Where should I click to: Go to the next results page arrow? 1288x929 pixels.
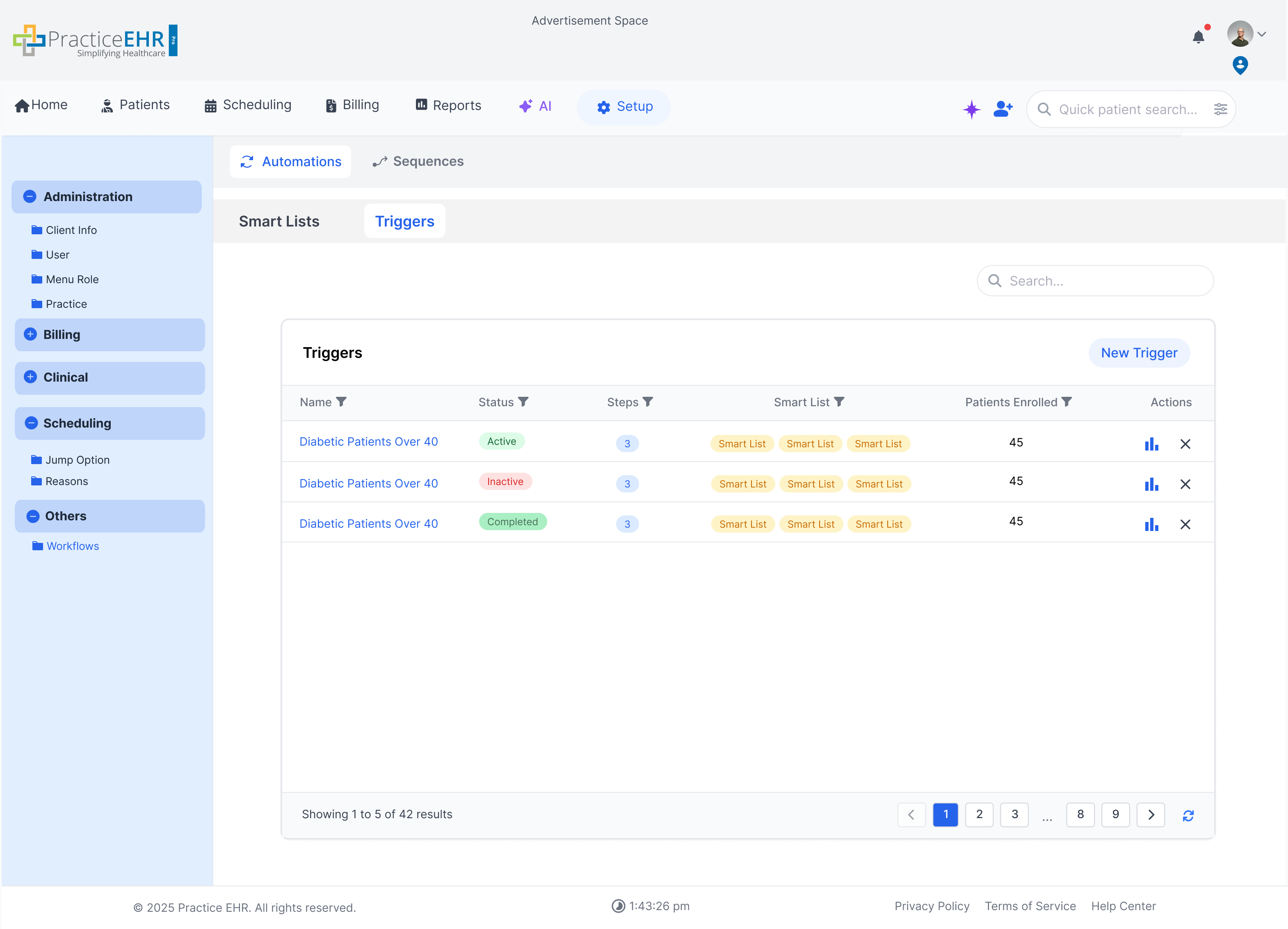pos(1151,815)
